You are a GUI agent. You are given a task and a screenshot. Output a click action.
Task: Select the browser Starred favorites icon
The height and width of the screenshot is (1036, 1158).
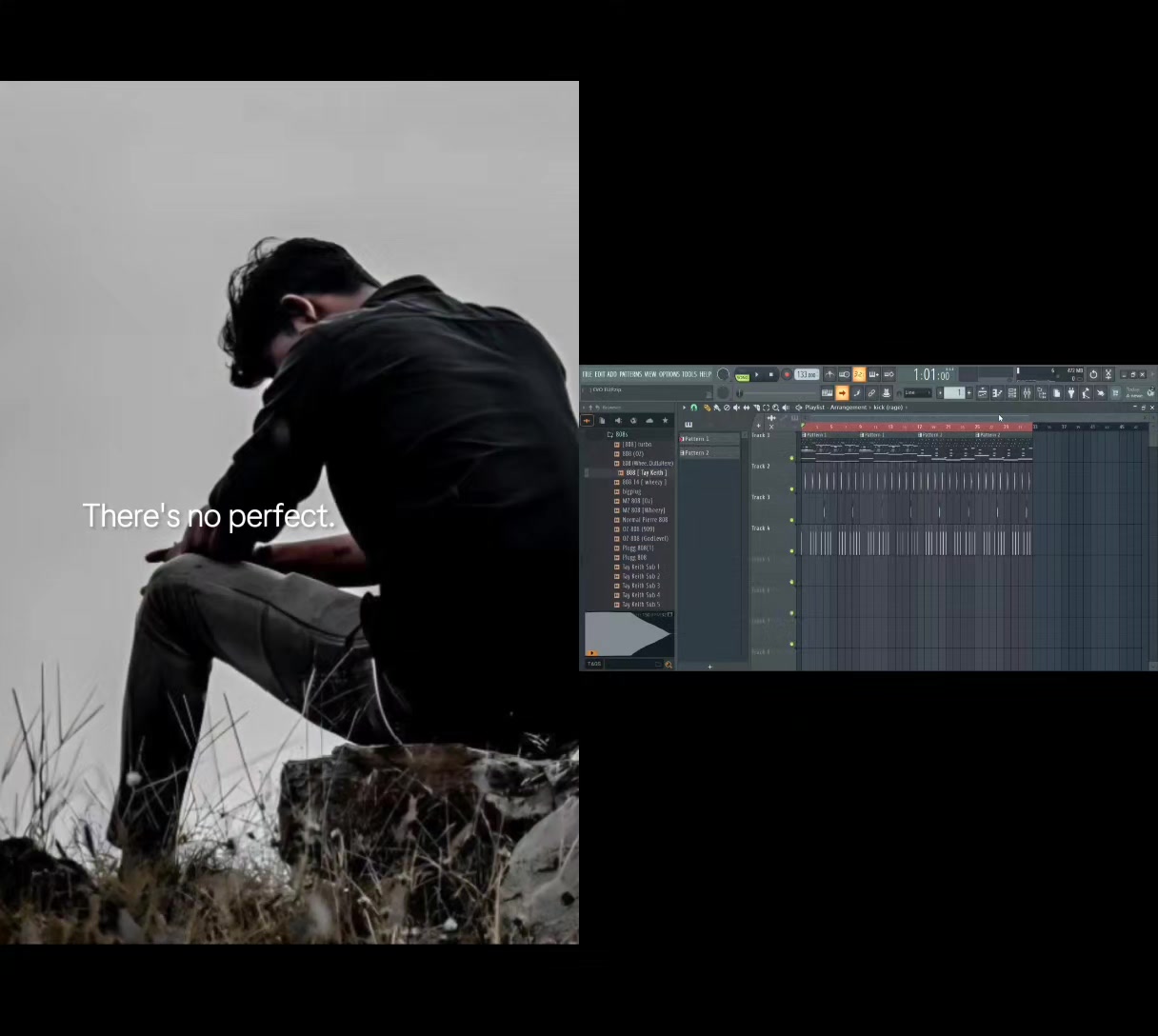pos(665,420)
